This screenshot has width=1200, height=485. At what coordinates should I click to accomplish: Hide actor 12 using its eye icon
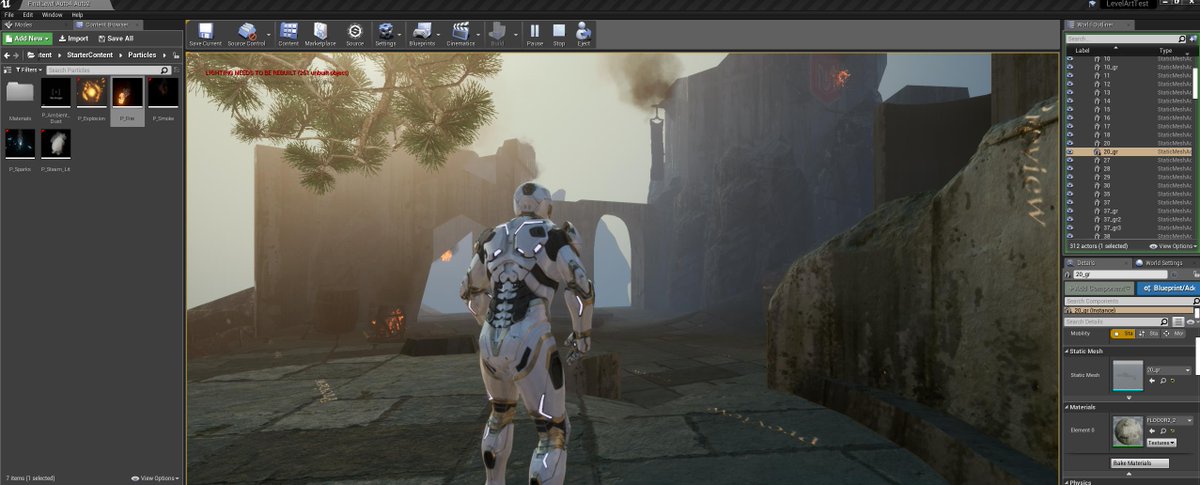pyautogui.click(x=1069, y=84)
